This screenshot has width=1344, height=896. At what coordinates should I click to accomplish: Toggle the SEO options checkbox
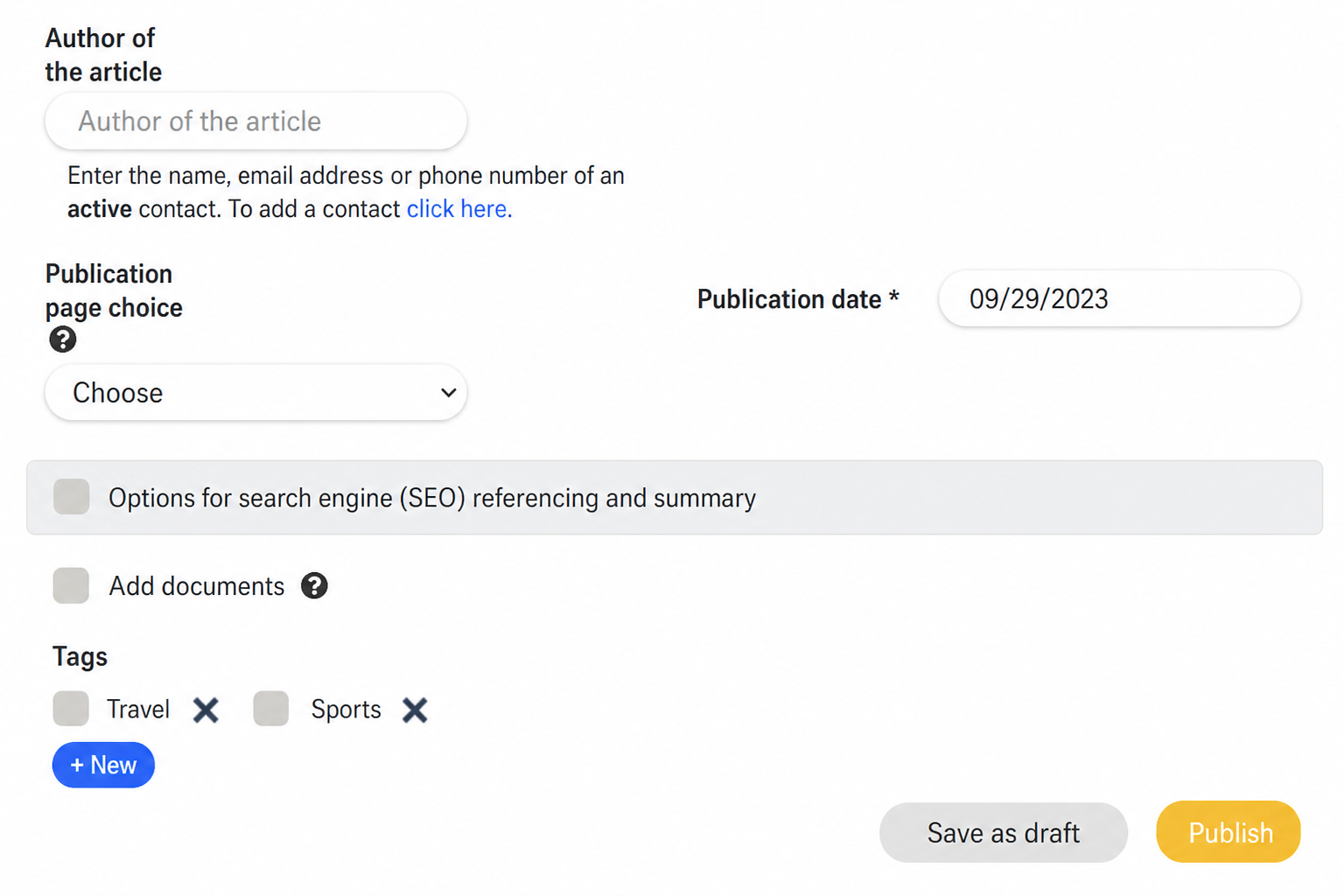tap(71, 497)
